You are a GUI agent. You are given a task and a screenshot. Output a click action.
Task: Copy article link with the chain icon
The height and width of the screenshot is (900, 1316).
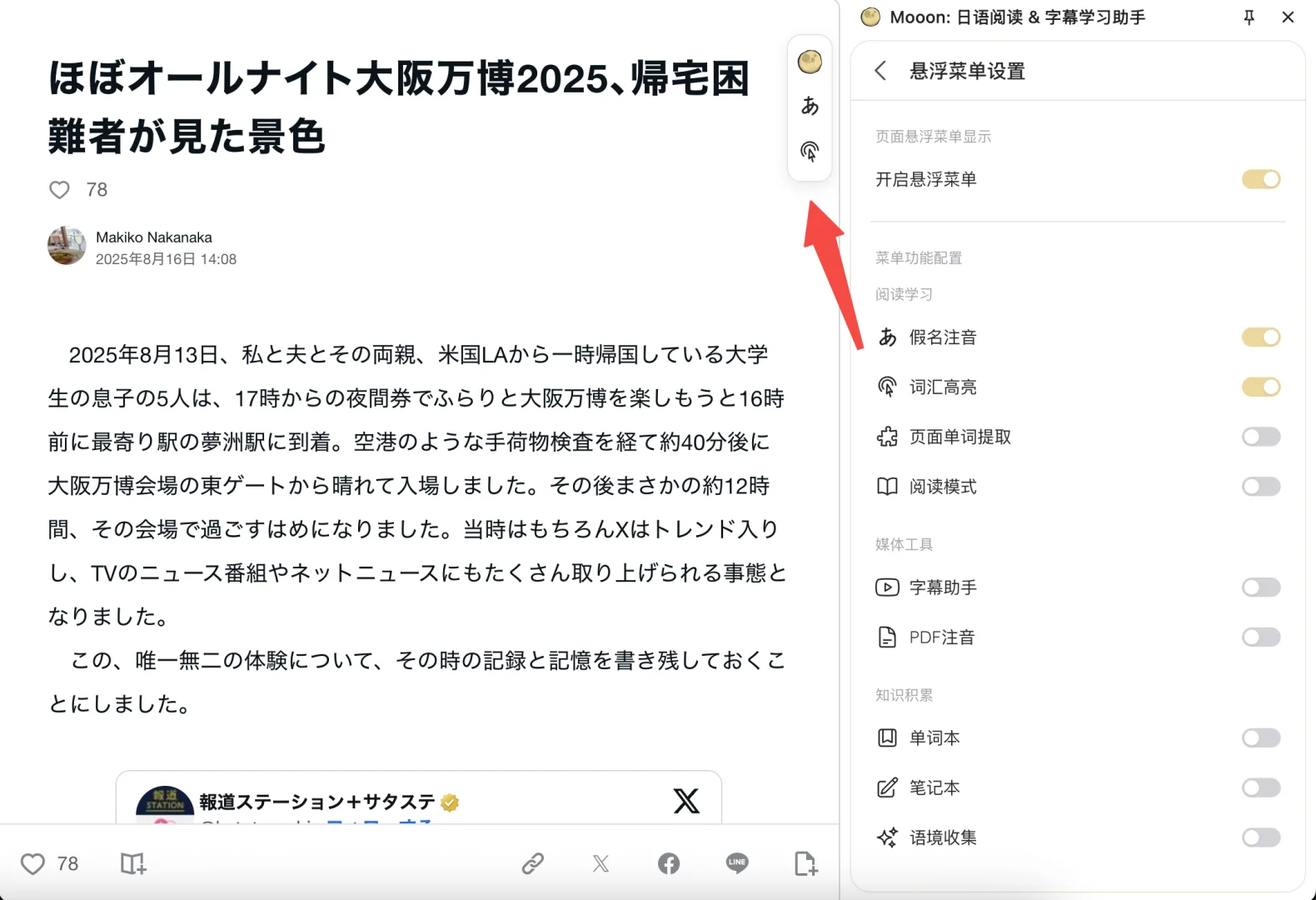pyautogui.click(x=533, y=864)
